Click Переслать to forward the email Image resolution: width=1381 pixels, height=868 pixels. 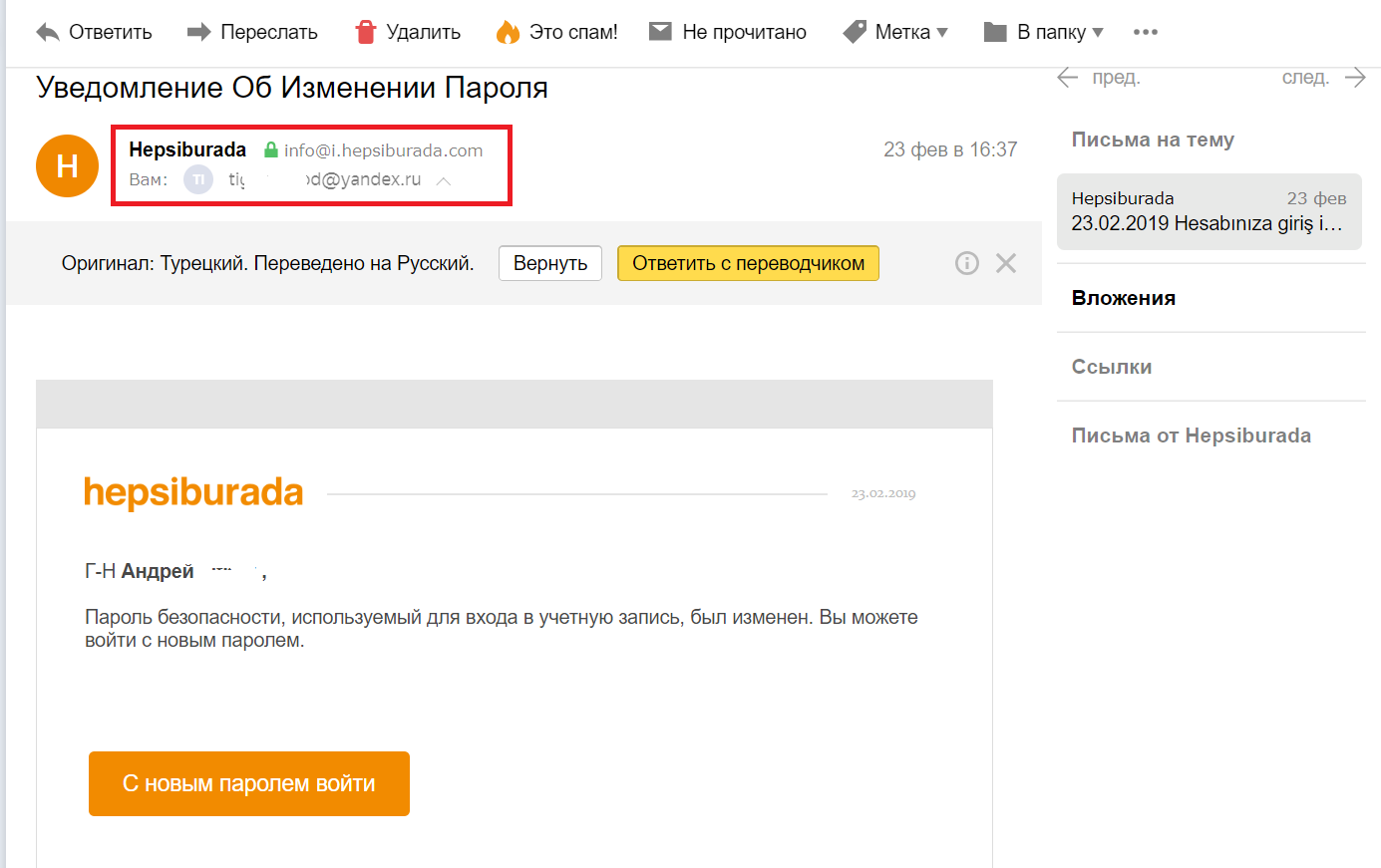pos(269,32)
